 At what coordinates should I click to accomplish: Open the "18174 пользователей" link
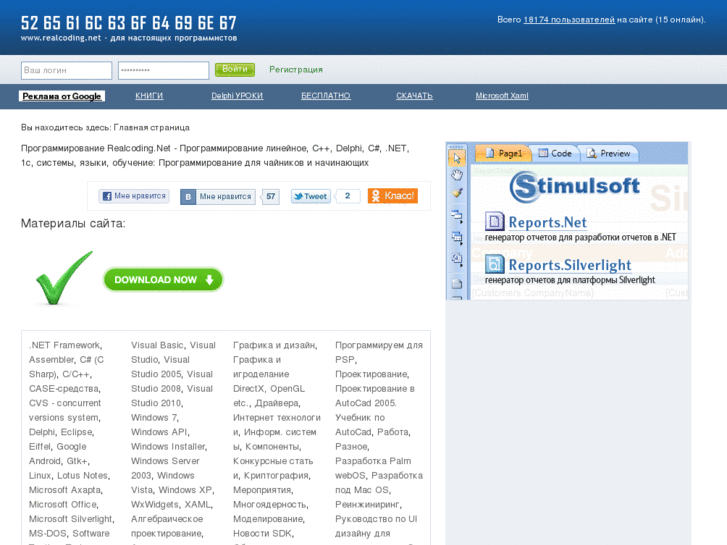pos(569,19)
